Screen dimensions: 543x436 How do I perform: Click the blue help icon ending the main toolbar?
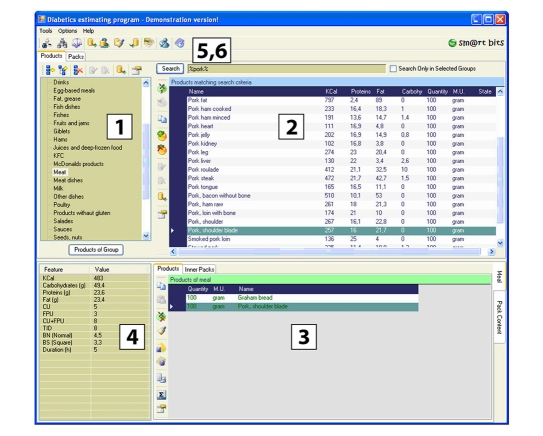click(179, 43)
